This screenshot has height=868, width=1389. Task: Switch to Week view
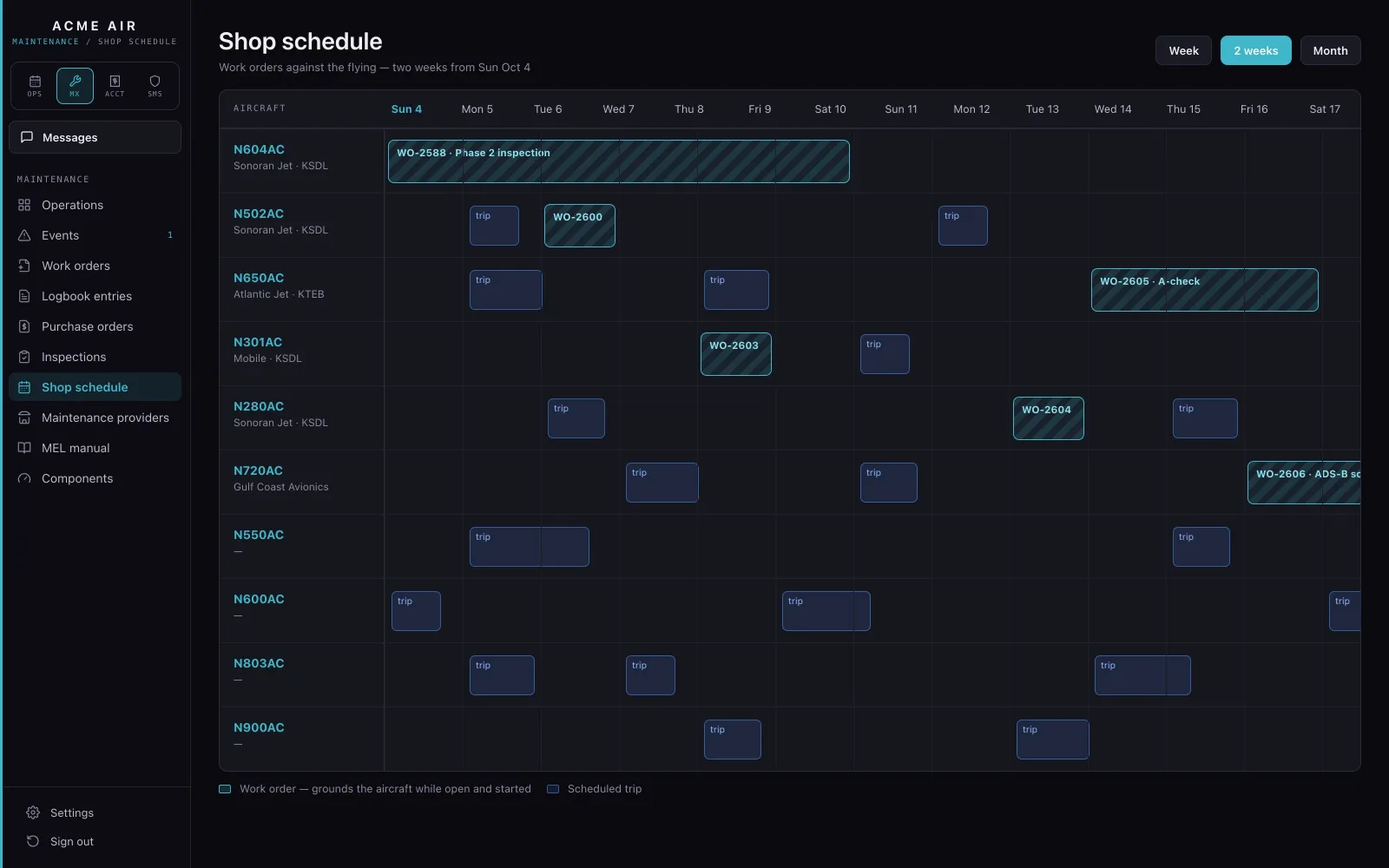tap(1183, 50)
